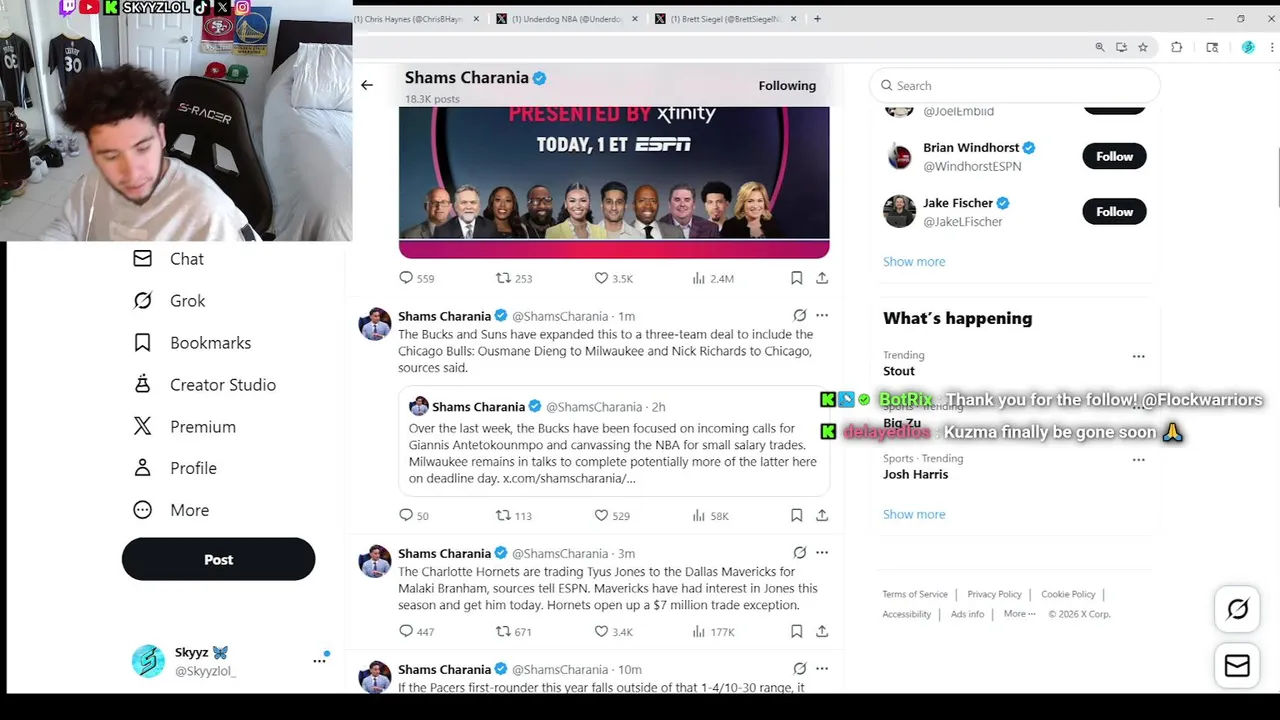Follow Brian Windhorst
This screenshot has height=720, width=1280.
pyautogui.click(x=1114, y=156)
